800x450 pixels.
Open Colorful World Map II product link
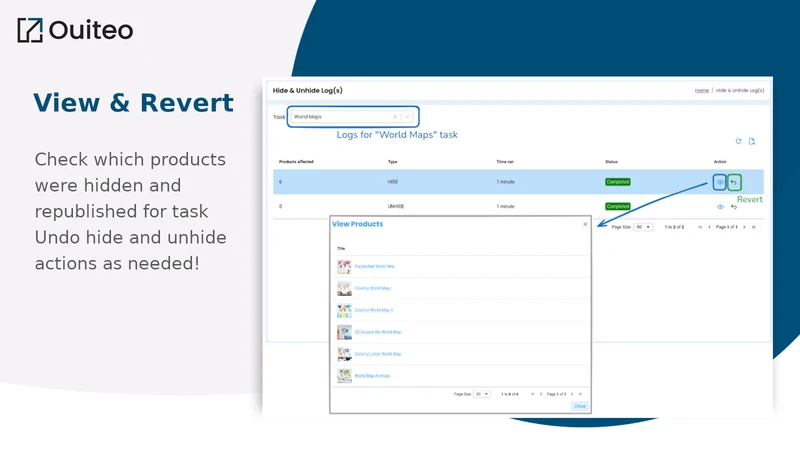click(373, 310)
